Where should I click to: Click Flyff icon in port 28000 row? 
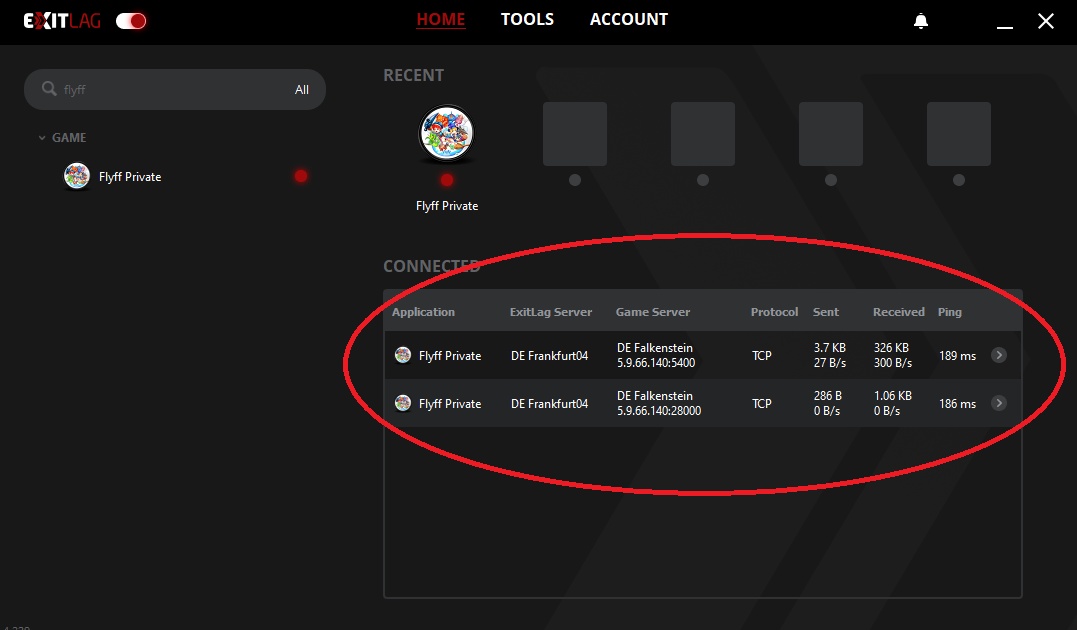(x=403, y=403)
